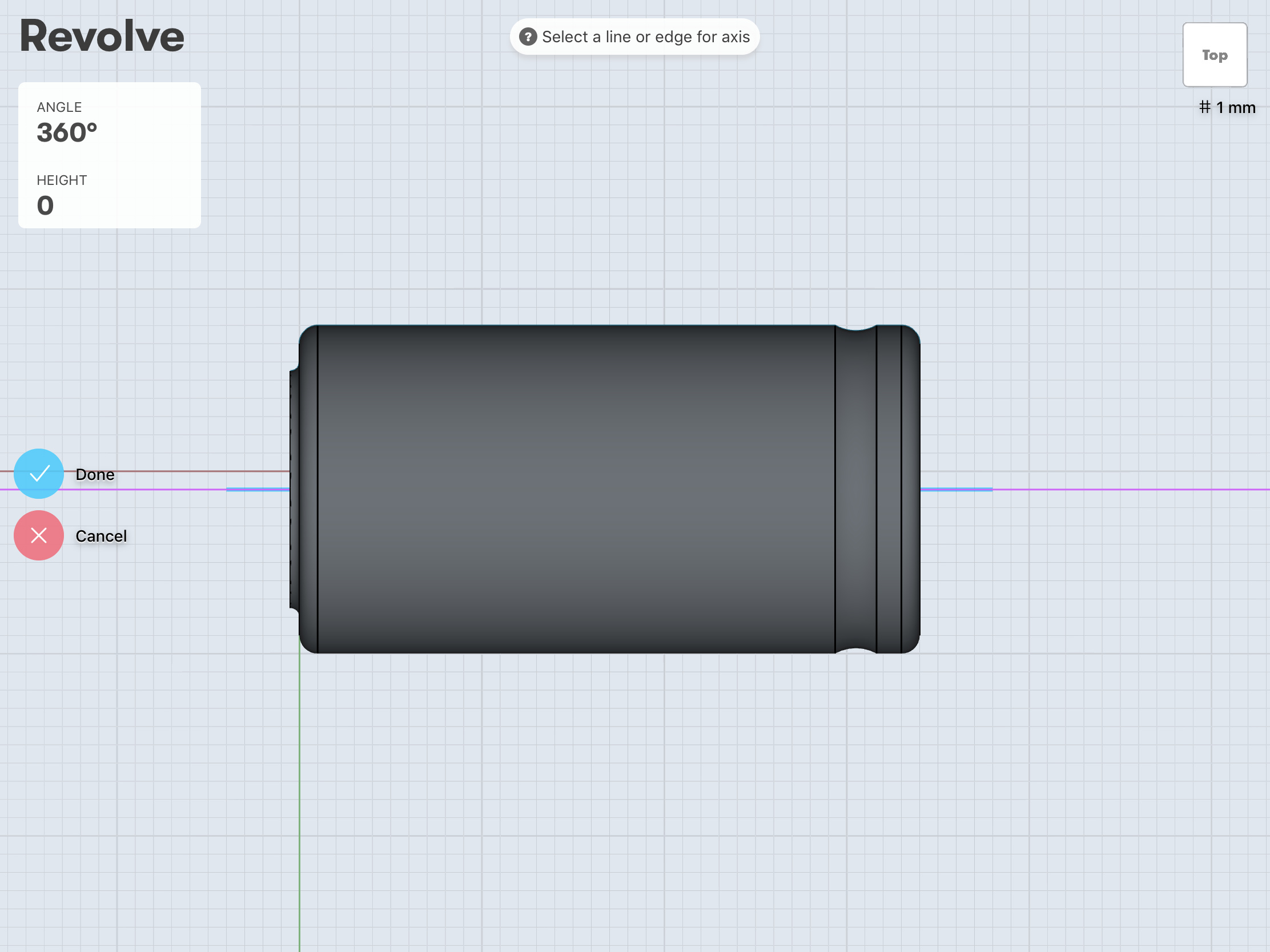Click the Top view cube
The height and width of the screenshot is (952, 1270).
[x=1215, y=55]
